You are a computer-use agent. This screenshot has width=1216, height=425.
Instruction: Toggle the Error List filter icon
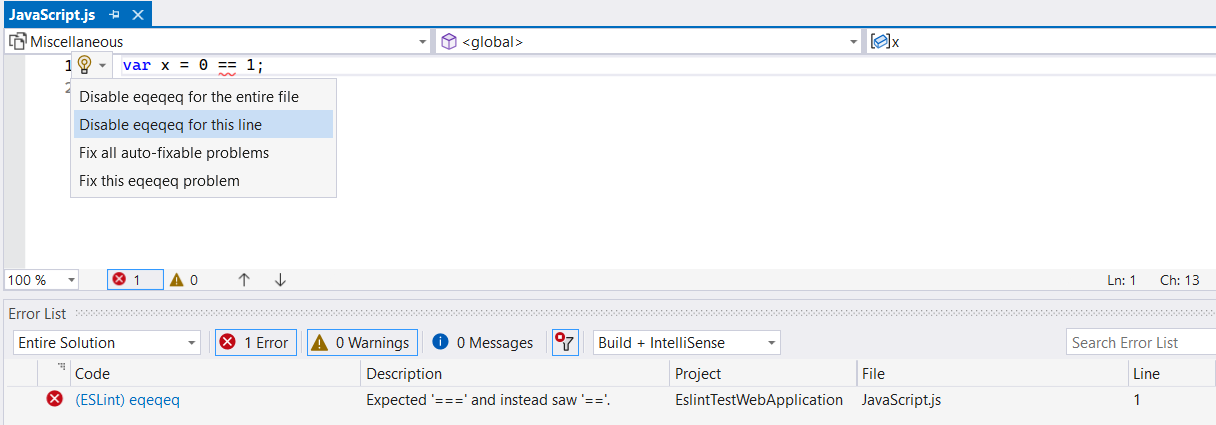pyautogui.click(x=565, y=343)
